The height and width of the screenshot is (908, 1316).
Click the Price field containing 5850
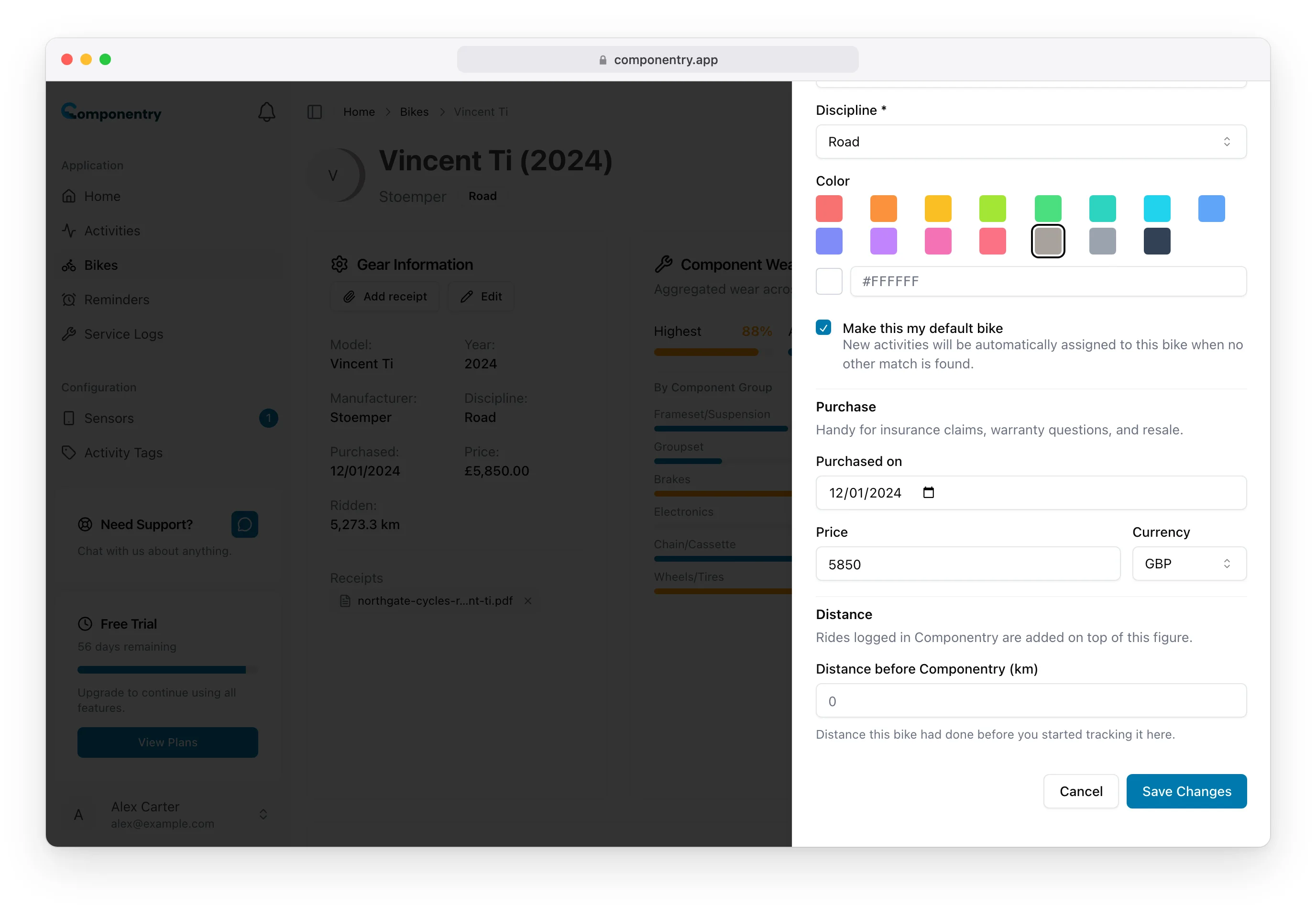click(967, 564)
